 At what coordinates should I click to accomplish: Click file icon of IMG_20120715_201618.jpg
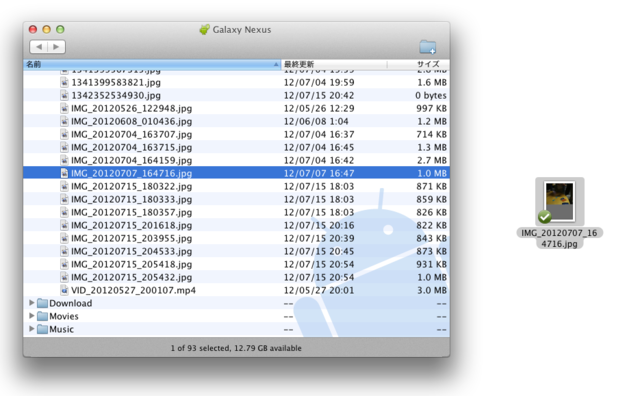click(x=64, y=225)
